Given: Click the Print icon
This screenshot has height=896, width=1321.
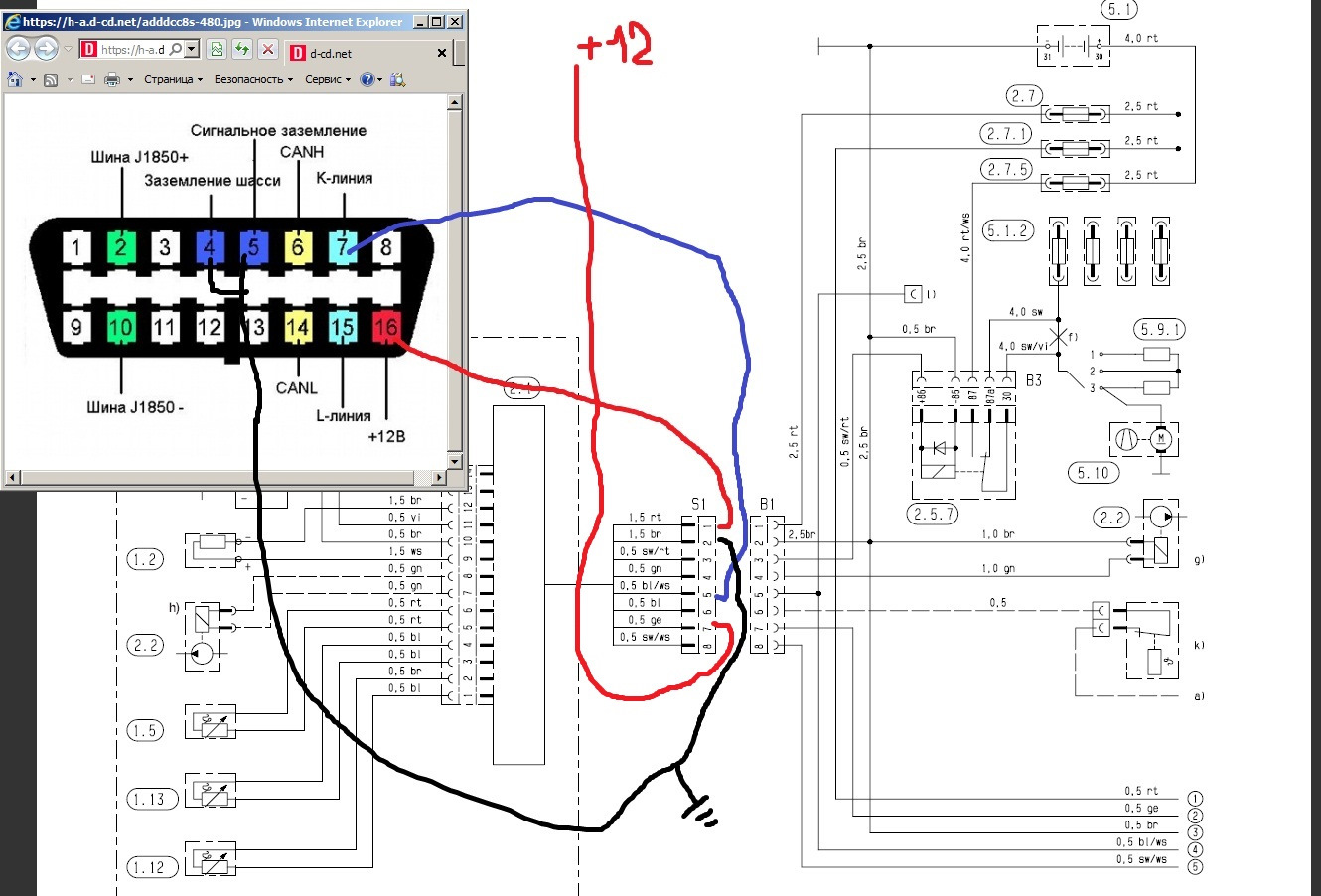Looking at the screenshot, I should pyautogui.click(x=112, y=79).
